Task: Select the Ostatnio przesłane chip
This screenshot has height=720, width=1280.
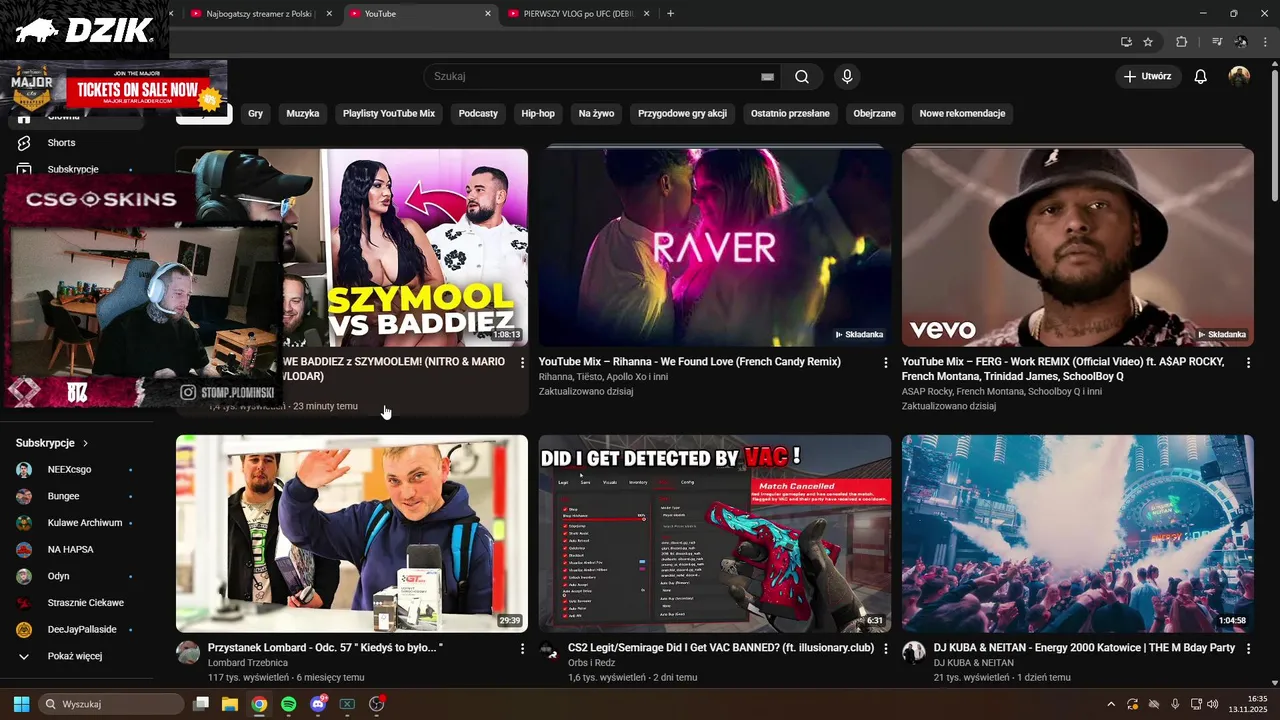Action: tap(790, 114)
